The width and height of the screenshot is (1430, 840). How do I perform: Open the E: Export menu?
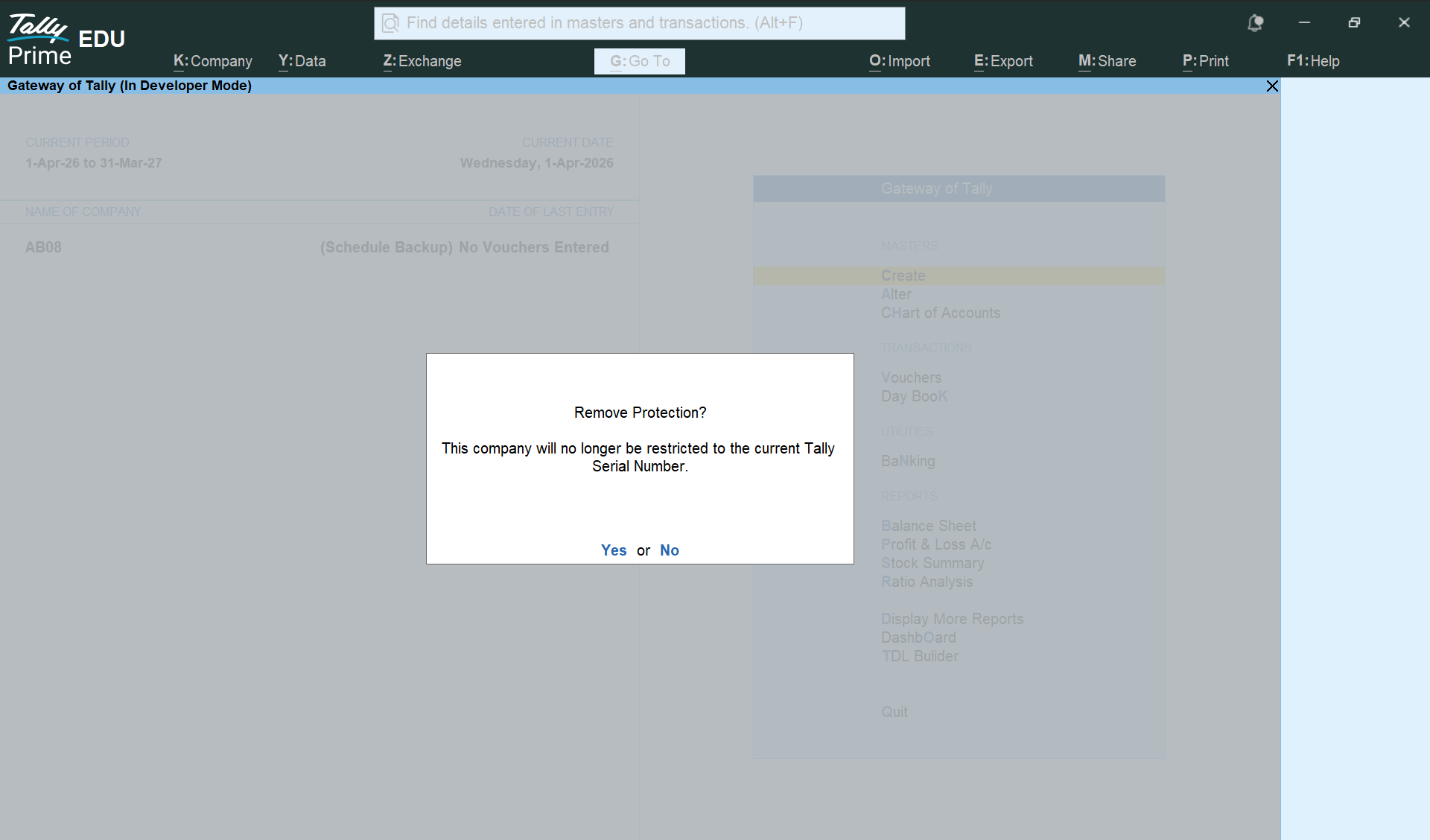click(x=1003, y=61)
